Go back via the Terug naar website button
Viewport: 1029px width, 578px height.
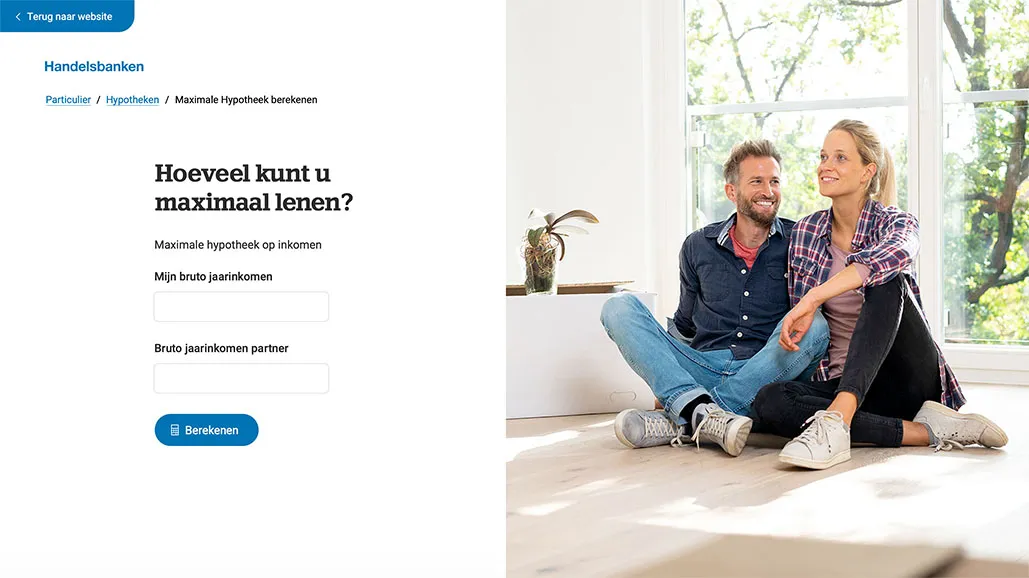coord(67,16)
